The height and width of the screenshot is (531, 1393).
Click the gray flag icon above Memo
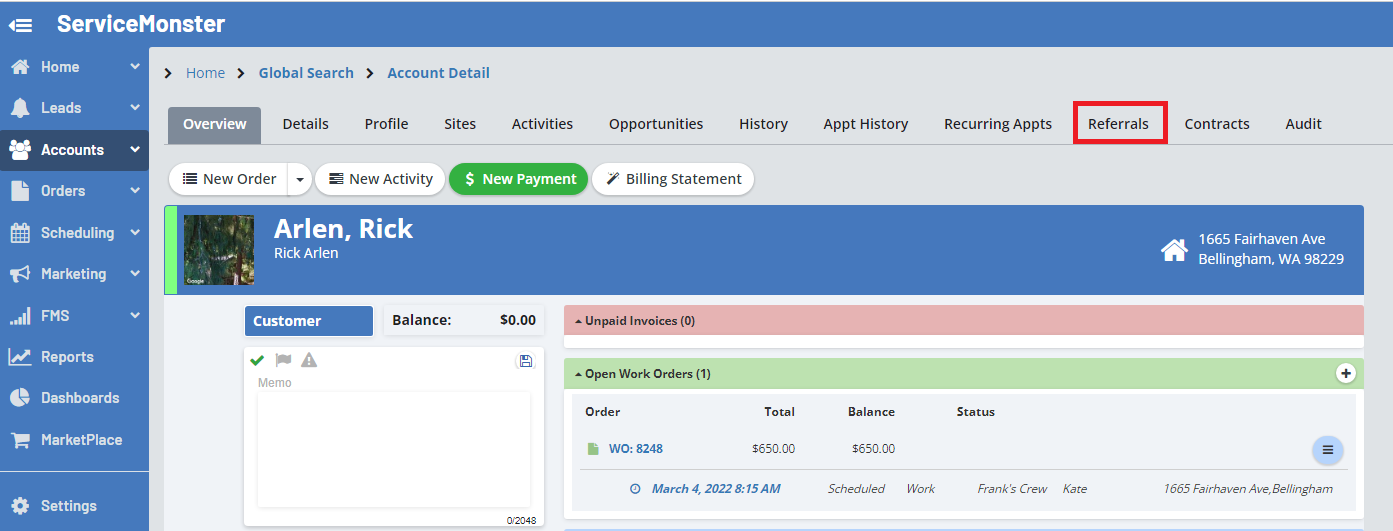pos(283,360)
